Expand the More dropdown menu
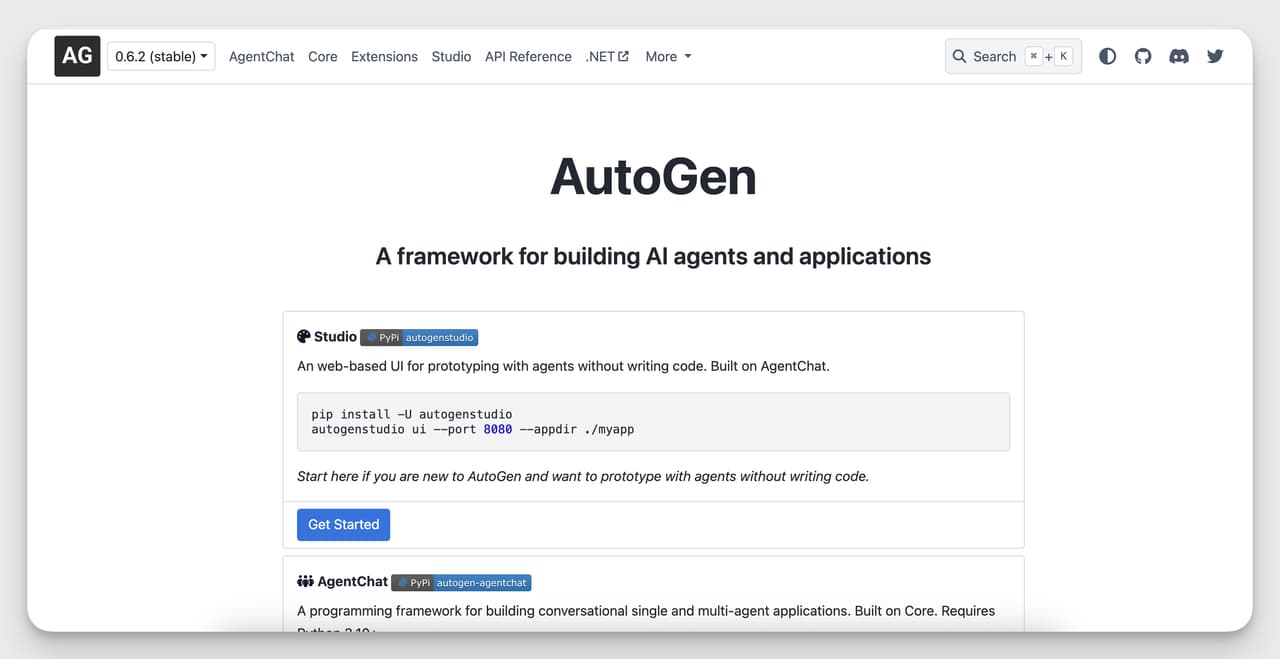The width and height of the screenshot is (1280, 659). pyautogui.click(x=668, y=56)
